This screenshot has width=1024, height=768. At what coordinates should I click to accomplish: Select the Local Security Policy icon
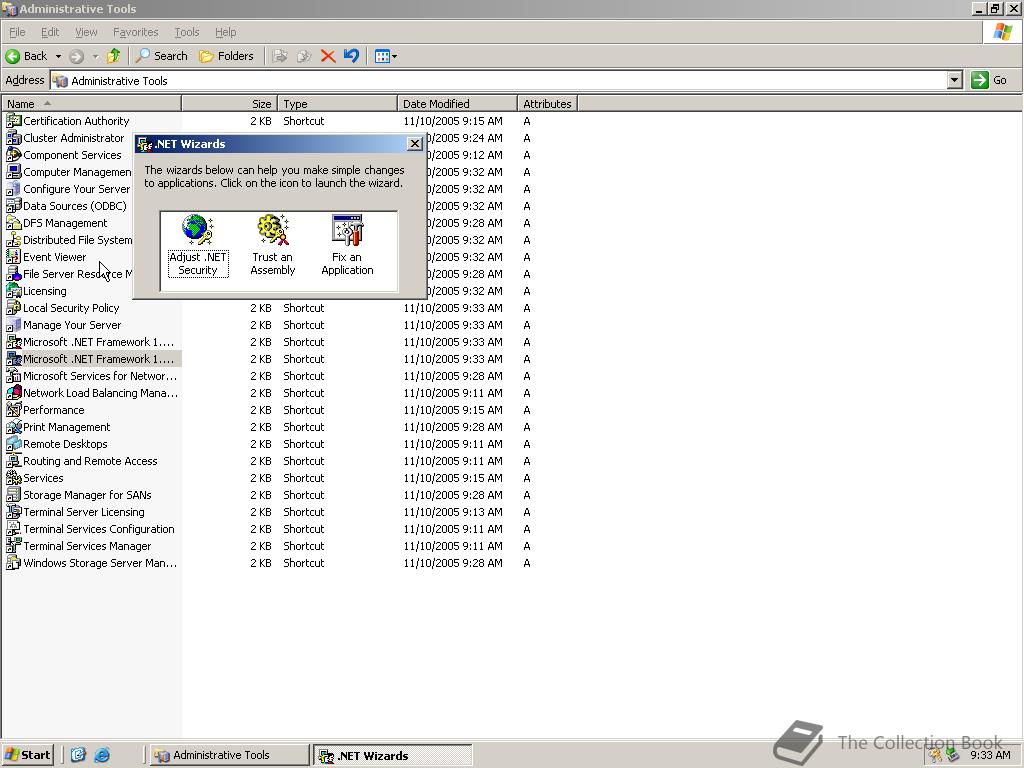coord(13,308)
